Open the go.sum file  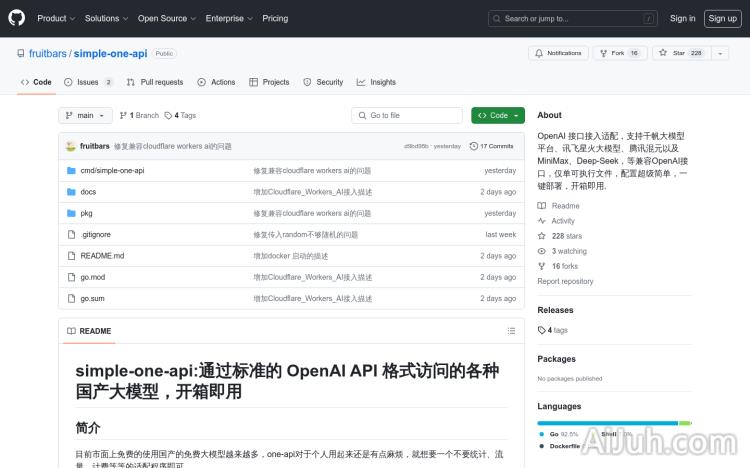(92, 298)
